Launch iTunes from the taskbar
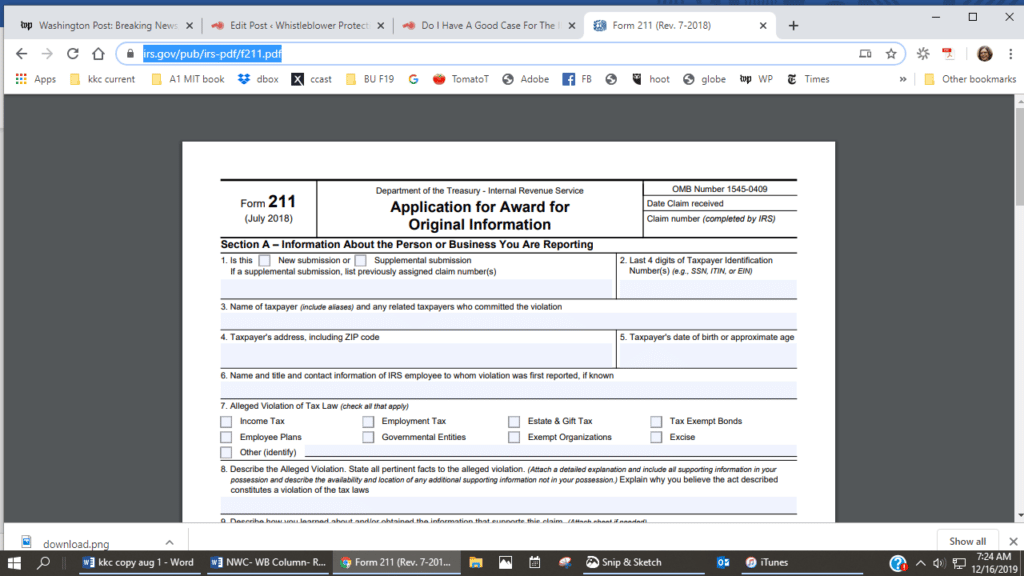The height and width of the screenshot is (576, 1024). pyautogui.click(x=769, y=562)
